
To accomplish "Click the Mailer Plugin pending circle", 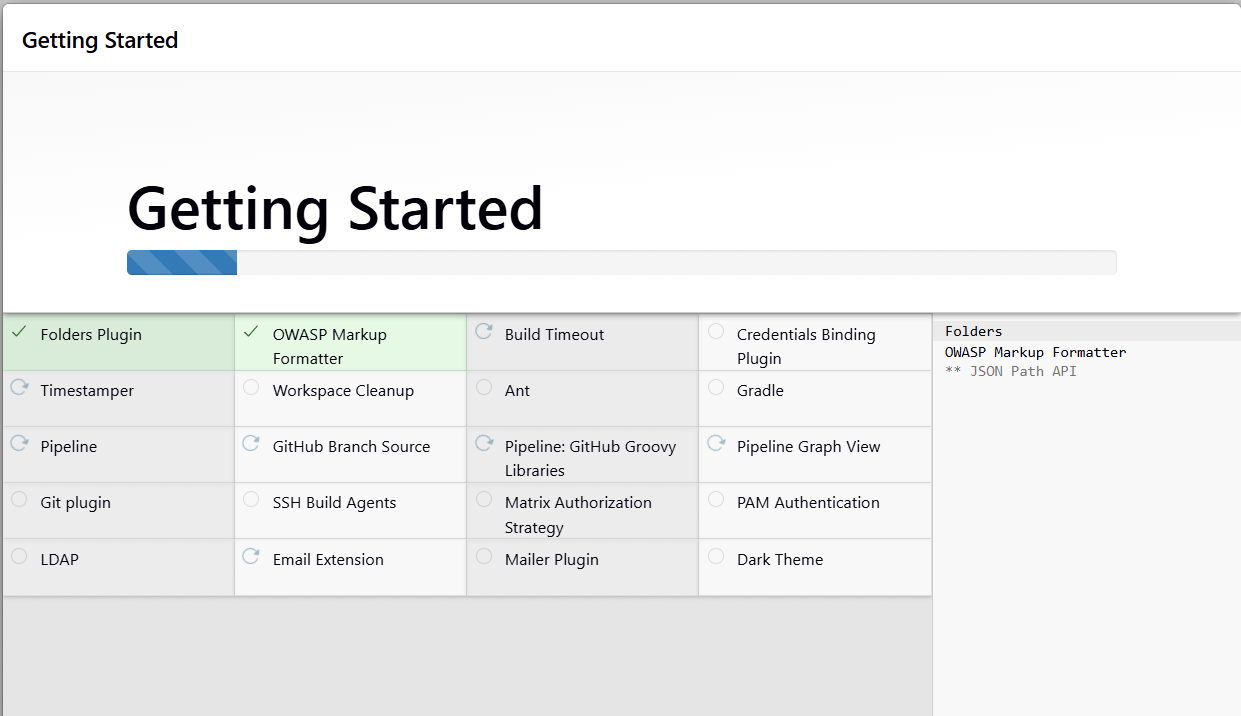I will tap(483, 556).
